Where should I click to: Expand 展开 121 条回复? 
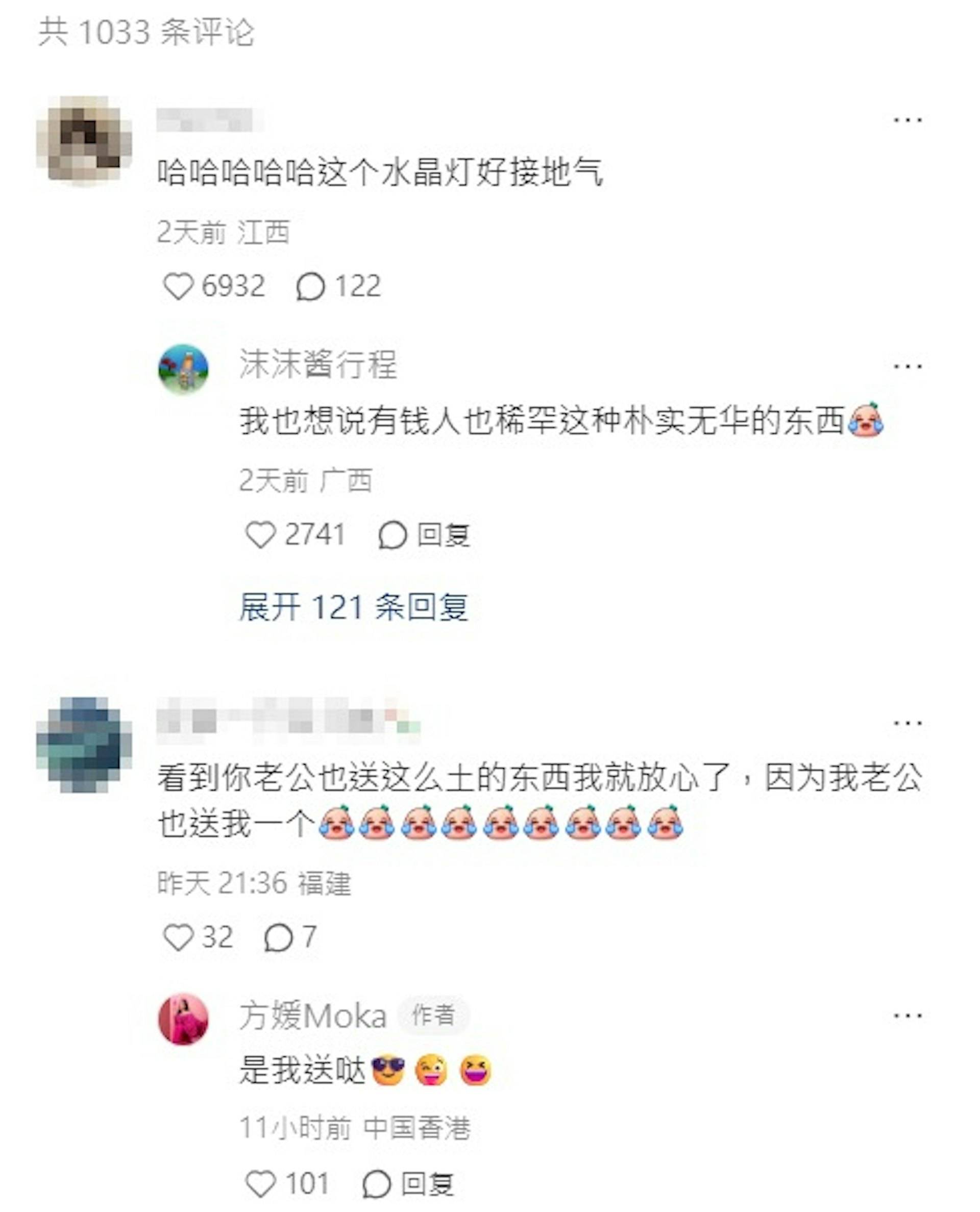click(353, 608)
